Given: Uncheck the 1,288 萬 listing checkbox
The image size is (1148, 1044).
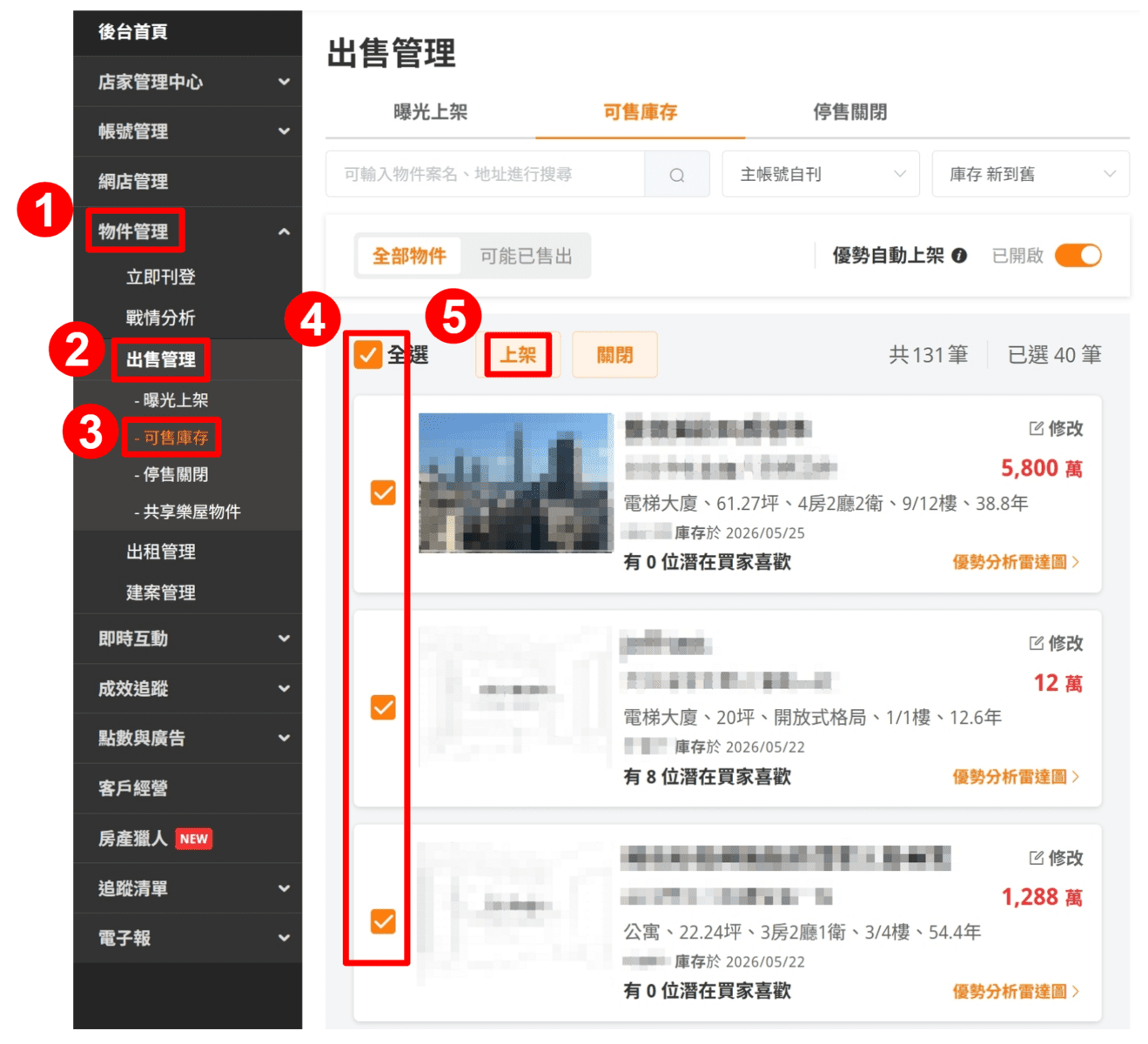Looking at the screenshot, I should click(383, 921).
